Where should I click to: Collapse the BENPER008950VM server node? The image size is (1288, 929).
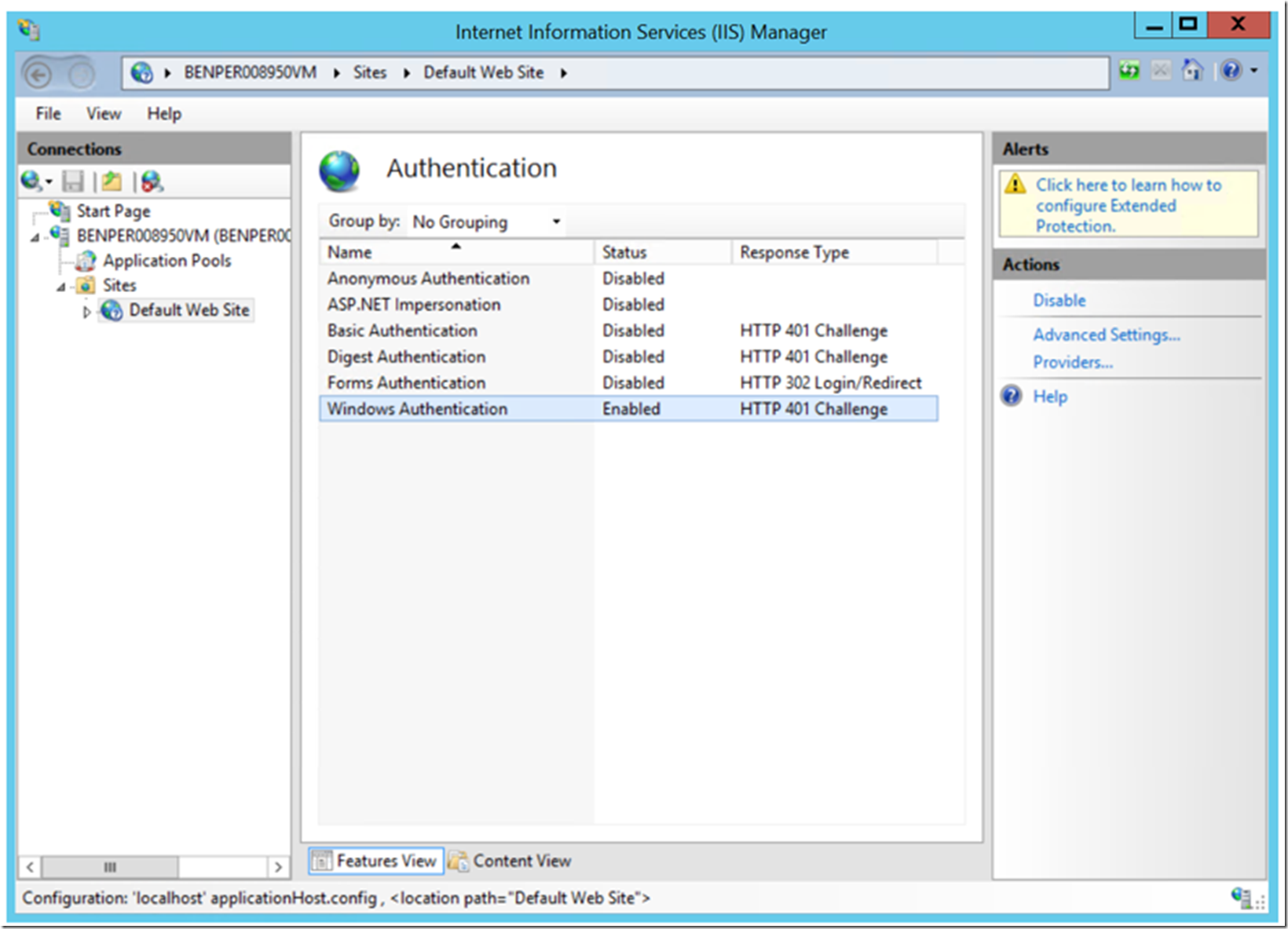[x=35, y=237]
